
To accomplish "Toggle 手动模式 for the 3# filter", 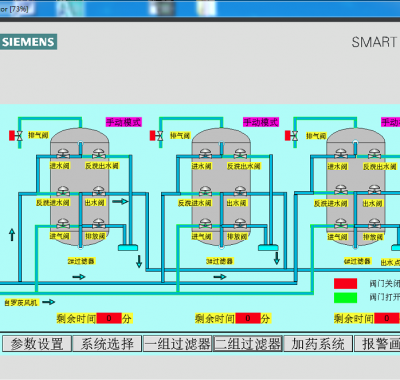I will point(261,122).
